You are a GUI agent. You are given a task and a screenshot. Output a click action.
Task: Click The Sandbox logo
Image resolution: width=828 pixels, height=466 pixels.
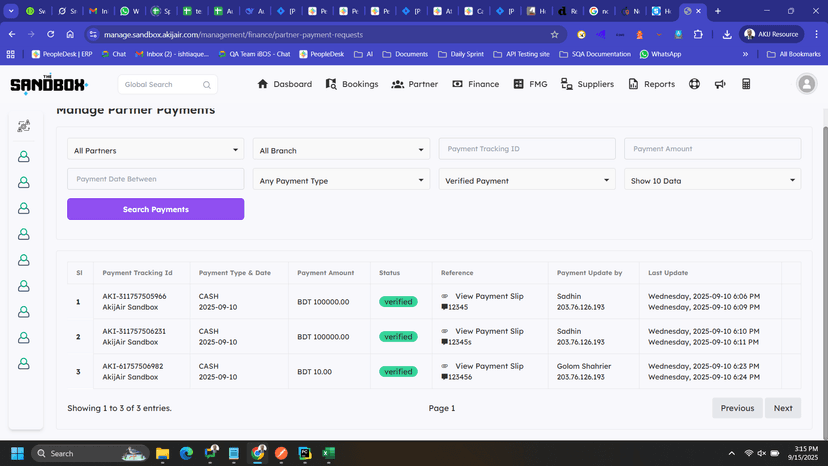pos(49,85)
